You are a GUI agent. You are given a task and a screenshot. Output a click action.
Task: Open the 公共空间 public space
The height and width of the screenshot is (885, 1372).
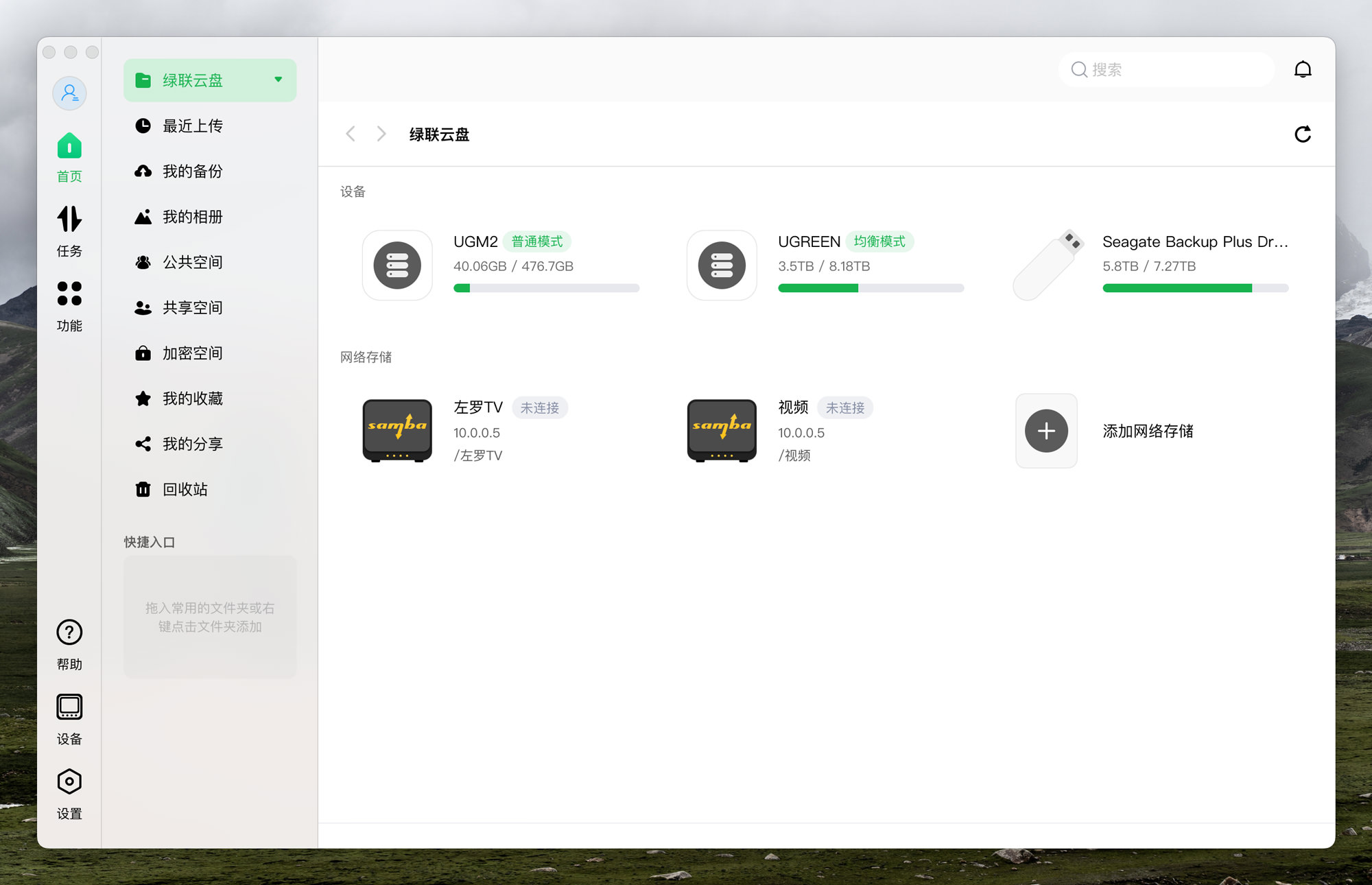(x=193, y=262)
